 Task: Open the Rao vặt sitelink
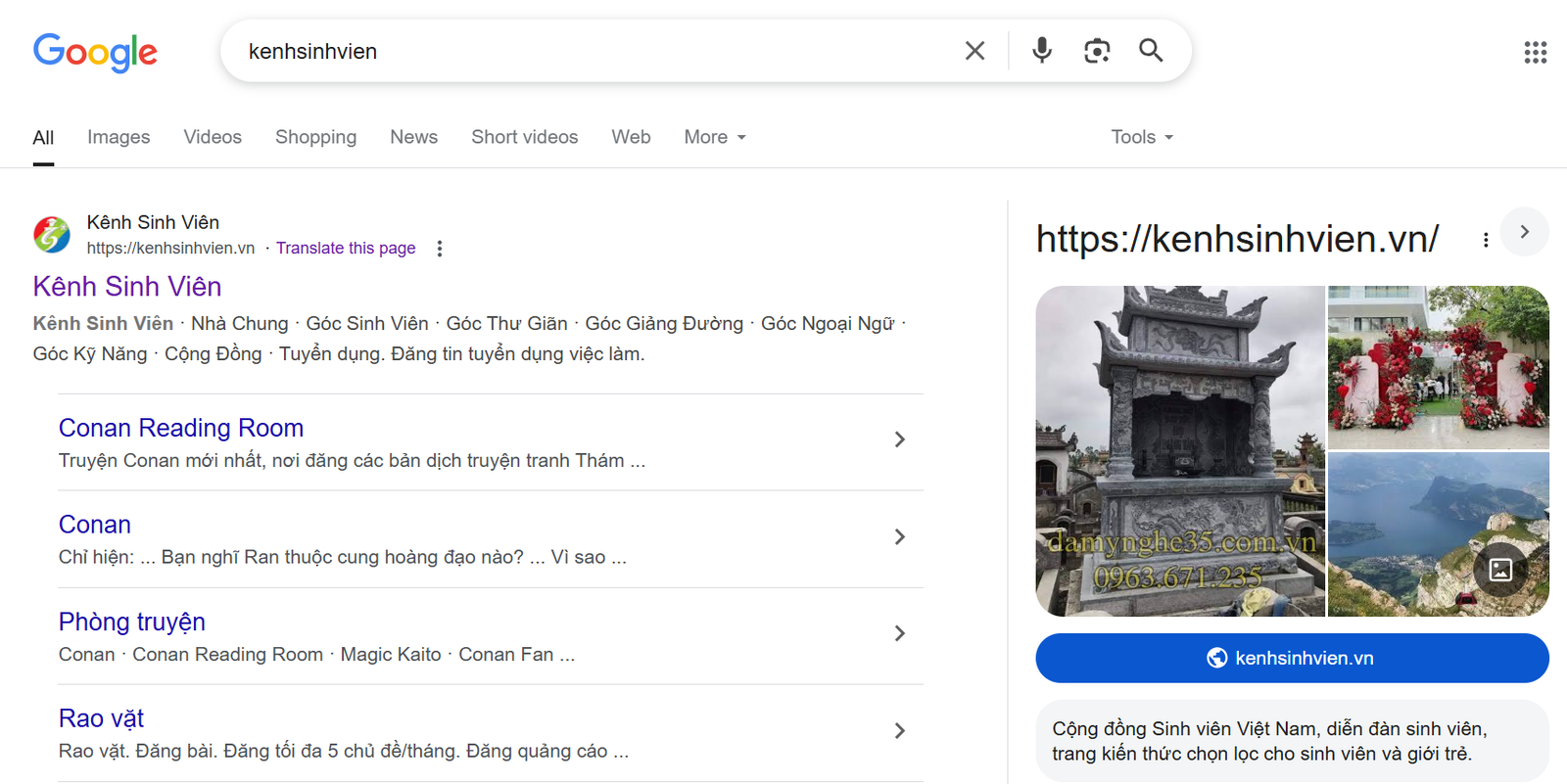101,718
